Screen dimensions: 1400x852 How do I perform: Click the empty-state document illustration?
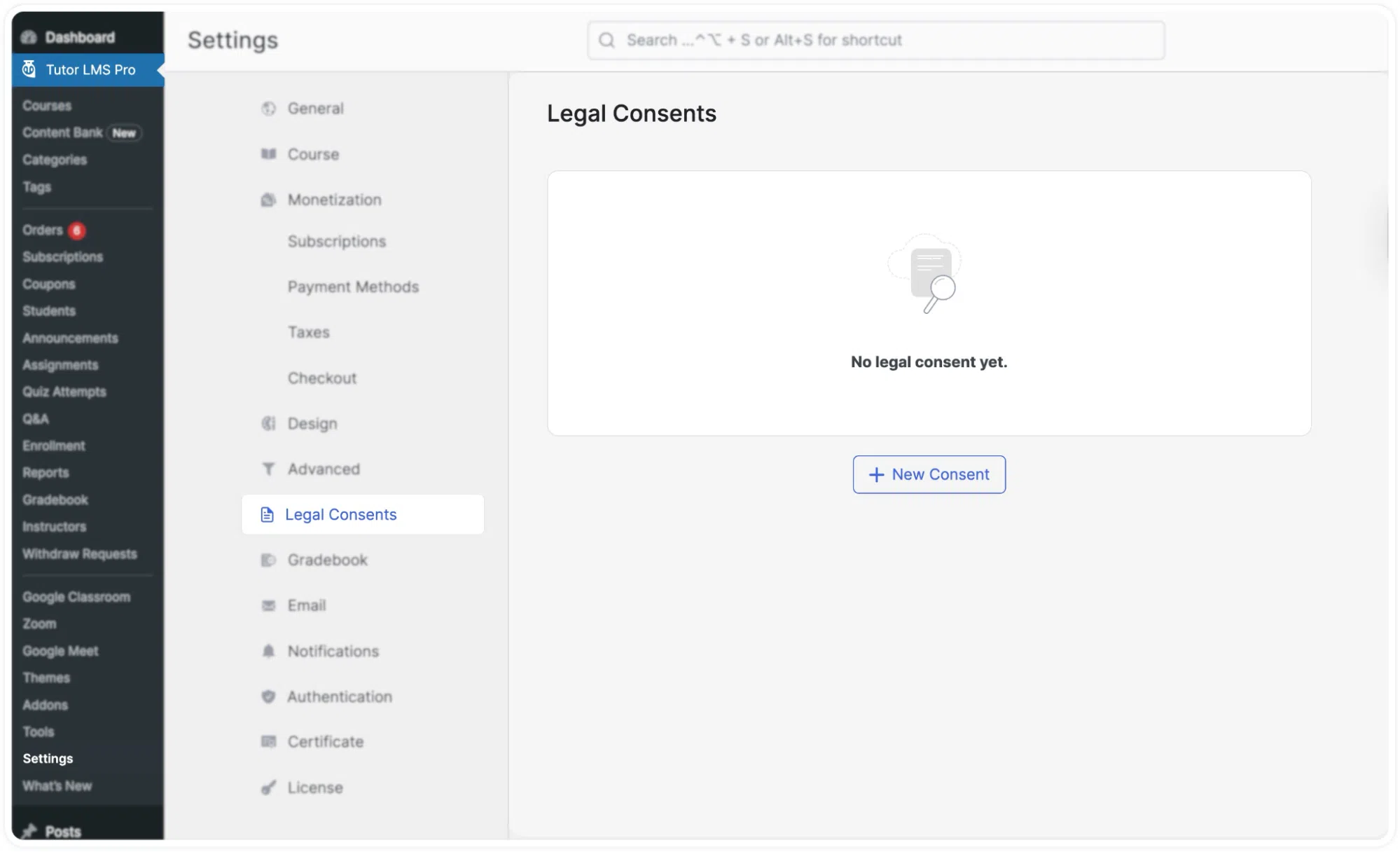click(x=926, y=274)
